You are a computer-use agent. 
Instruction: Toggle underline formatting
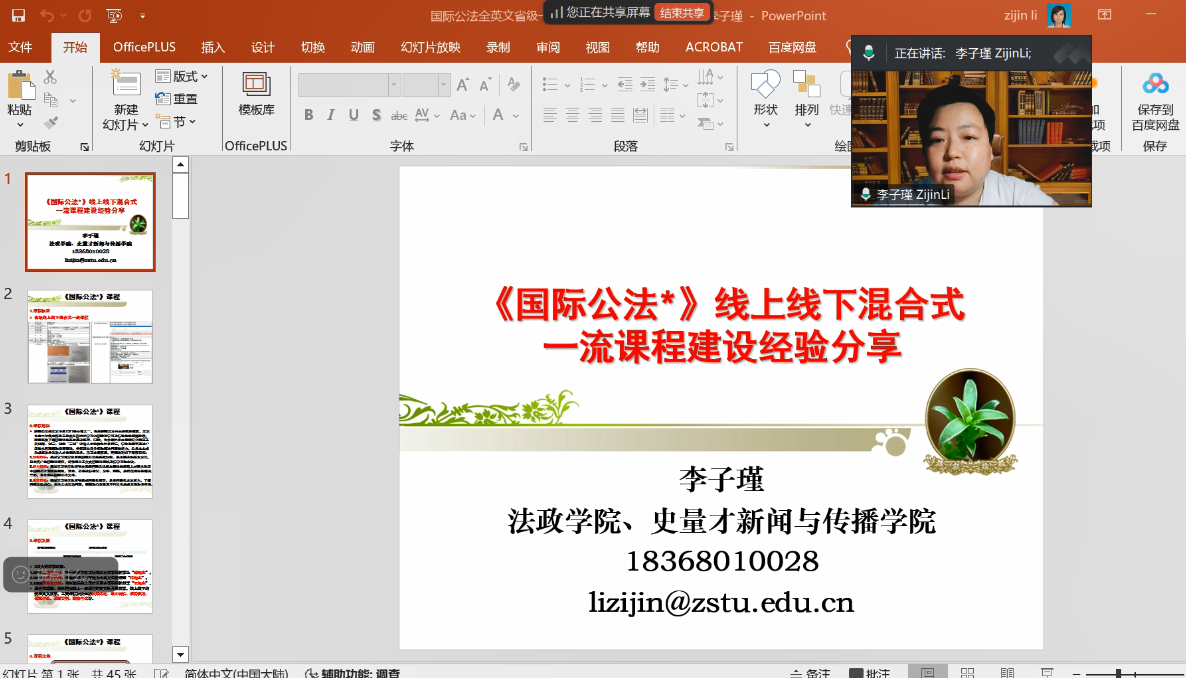pyautogui.click(x=353, y=115)
